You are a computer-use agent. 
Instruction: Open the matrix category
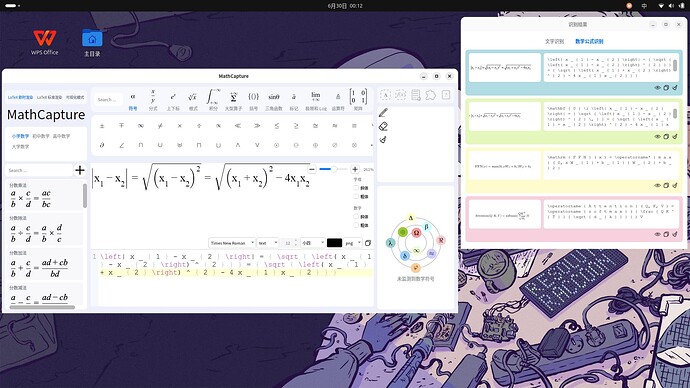click(x=358, y=99)
